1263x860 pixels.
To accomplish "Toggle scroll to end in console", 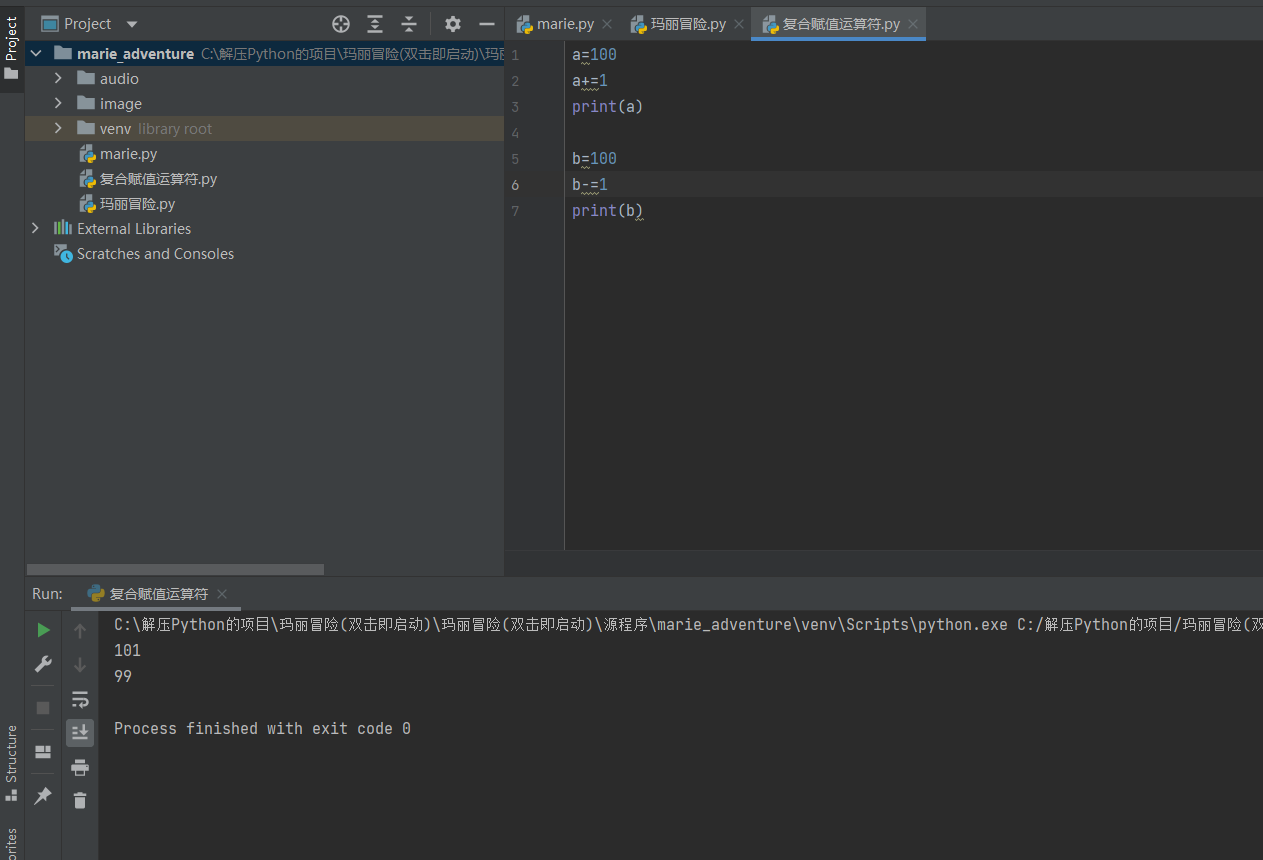I will [x=80, y=733].
